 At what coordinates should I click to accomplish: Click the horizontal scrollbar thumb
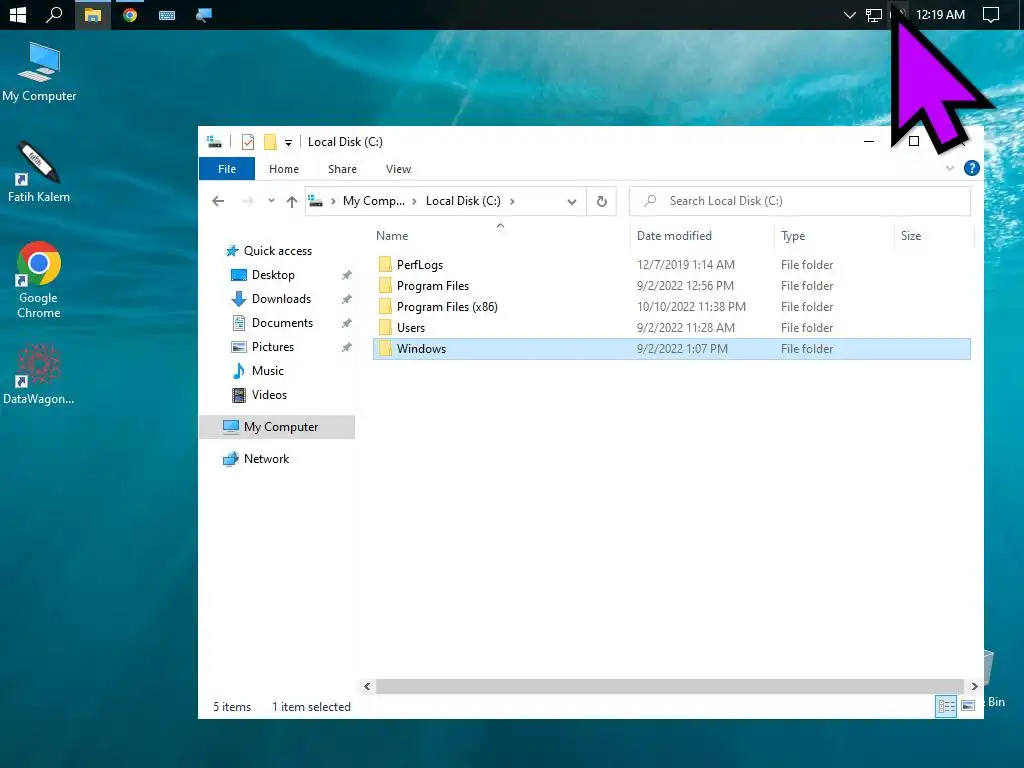(x=670, y=686)
